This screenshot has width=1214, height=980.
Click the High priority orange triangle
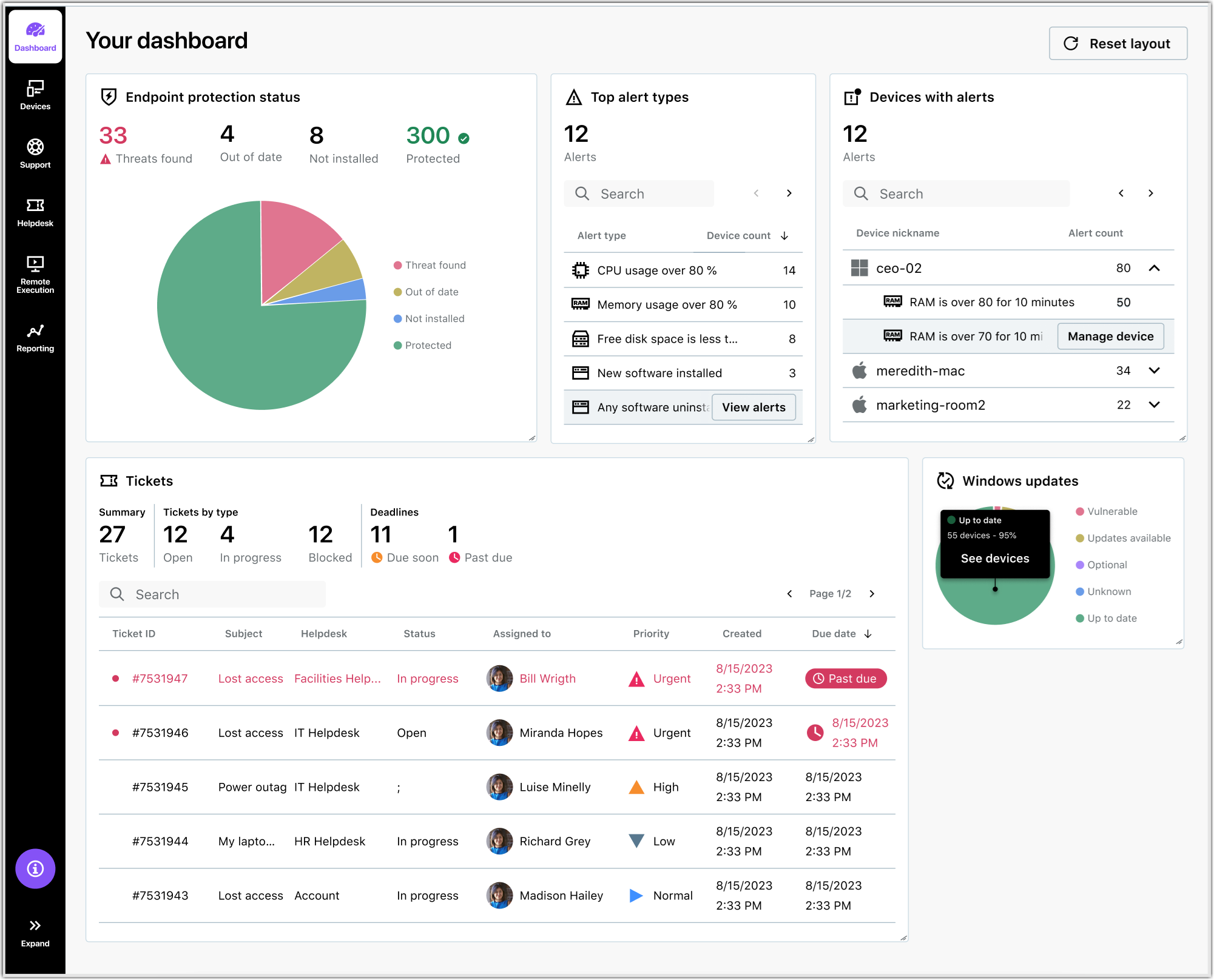[636, 787]
